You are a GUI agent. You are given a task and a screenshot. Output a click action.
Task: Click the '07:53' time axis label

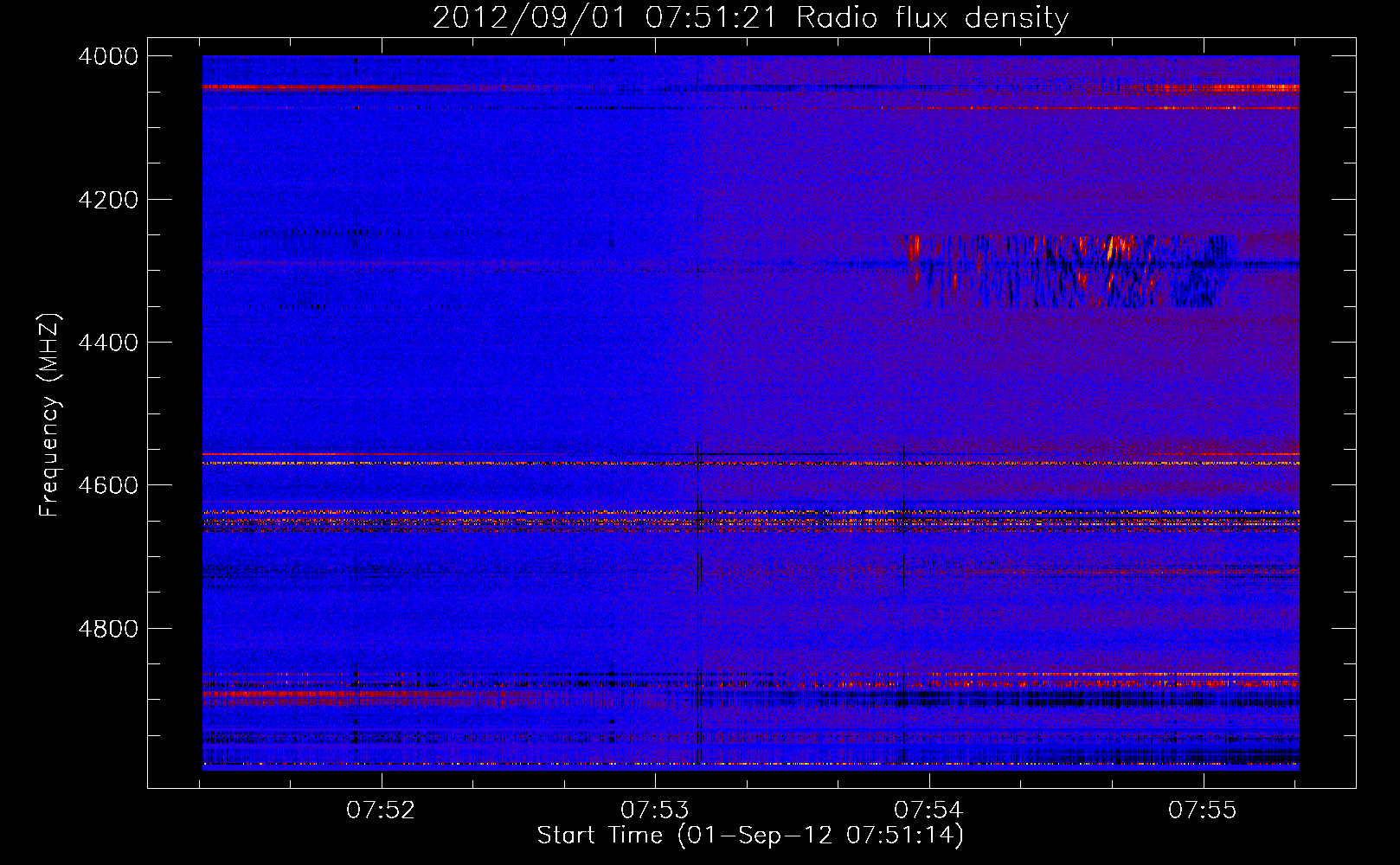tap(655, 811)
